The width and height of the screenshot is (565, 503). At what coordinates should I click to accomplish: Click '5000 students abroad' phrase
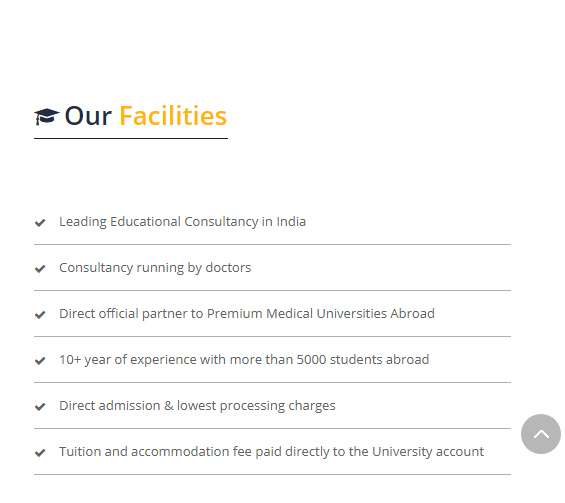pyautogui.click(x=363, y=360)
